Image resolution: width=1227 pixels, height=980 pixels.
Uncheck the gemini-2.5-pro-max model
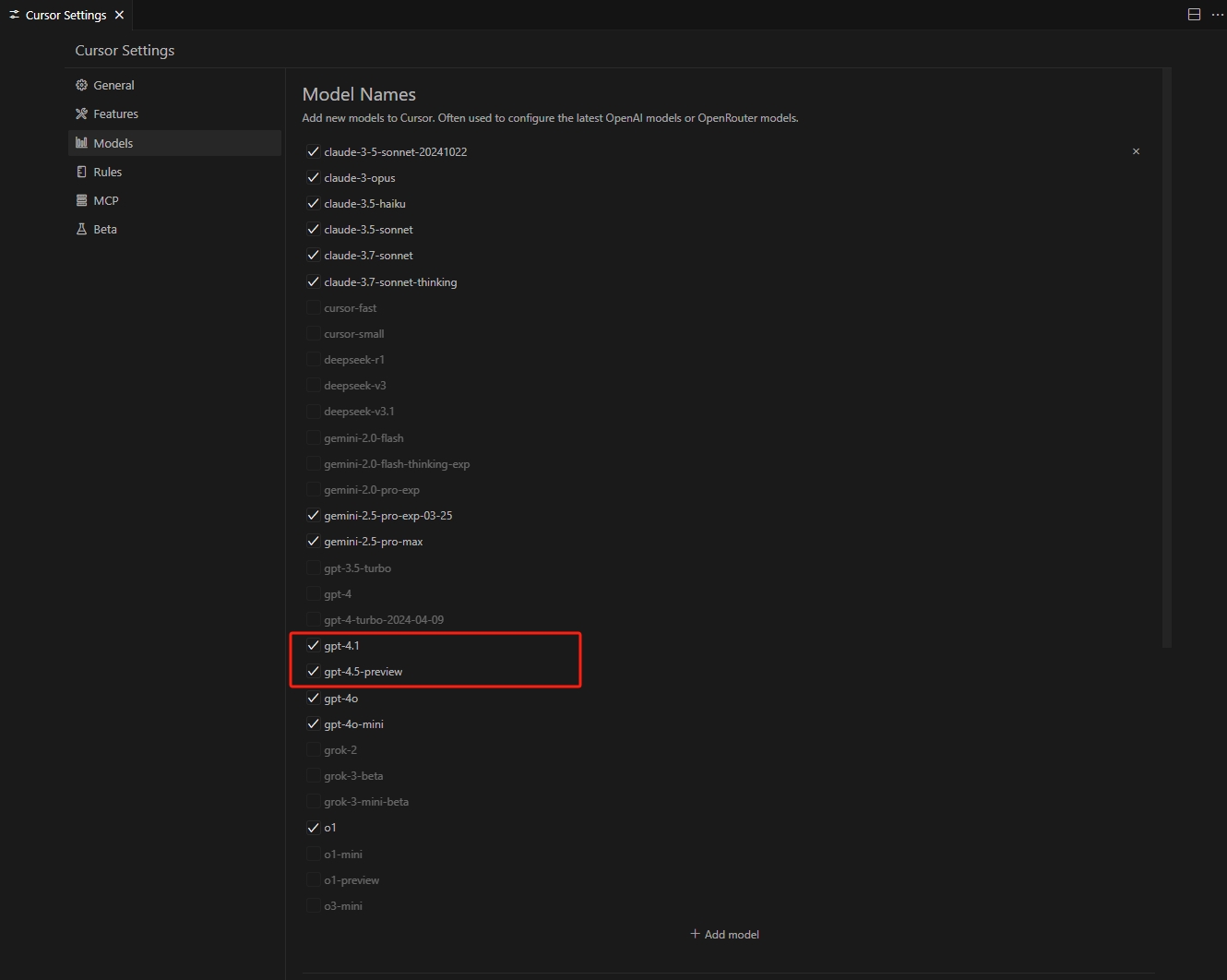coord(313,541)
